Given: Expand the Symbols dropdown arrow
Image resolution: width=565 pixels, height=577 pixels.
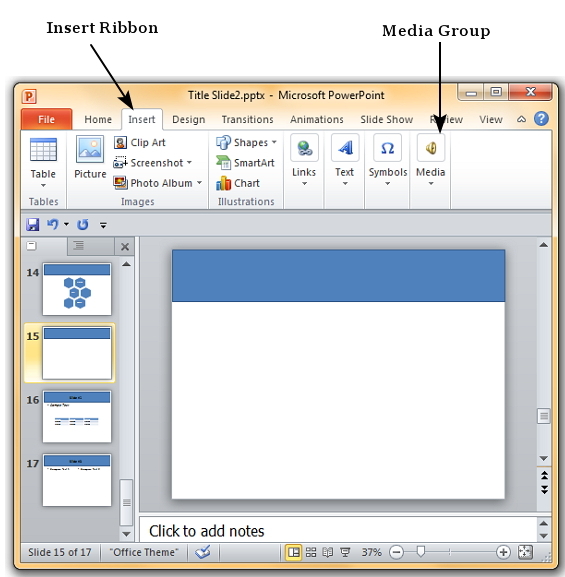Looking at the screenshot, I should click(387, 183).
